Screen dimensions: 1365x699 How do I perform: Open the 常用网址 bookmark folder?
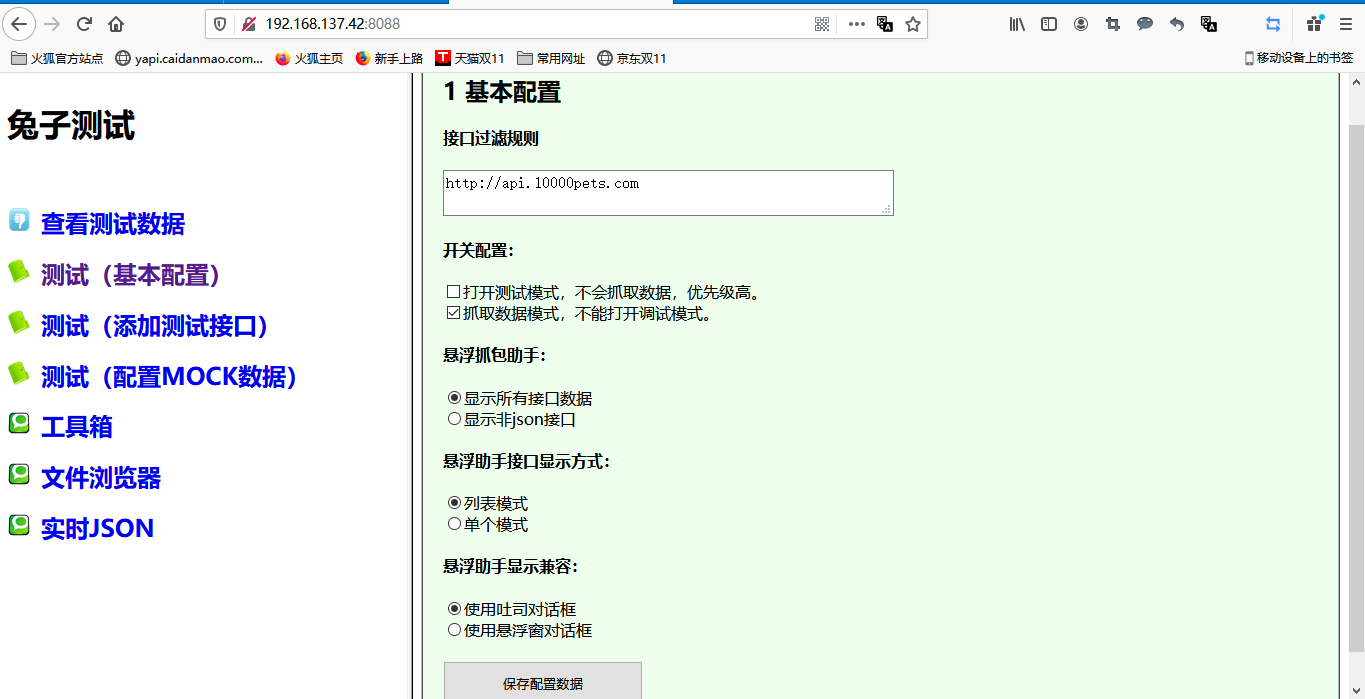point(551,58)
